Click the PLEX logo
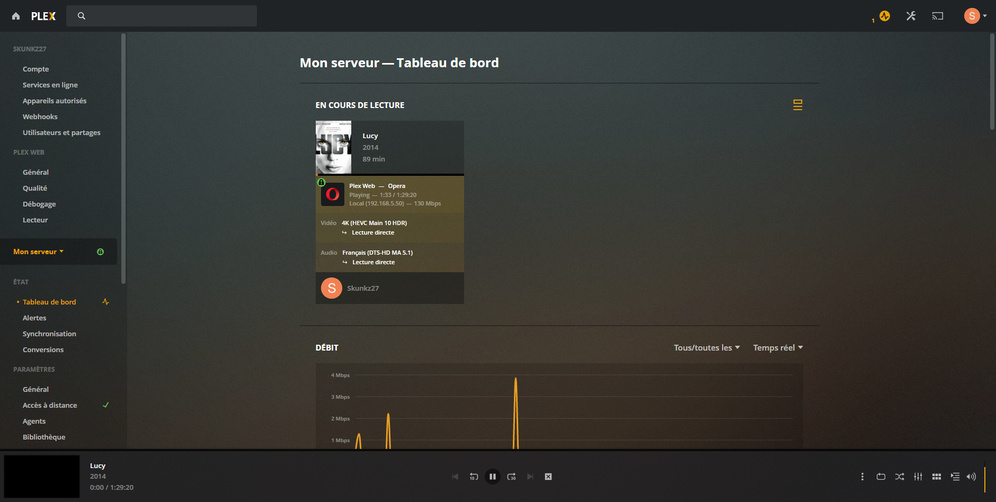The width and height of the screenshot is (996, 502). pos(43,16)
